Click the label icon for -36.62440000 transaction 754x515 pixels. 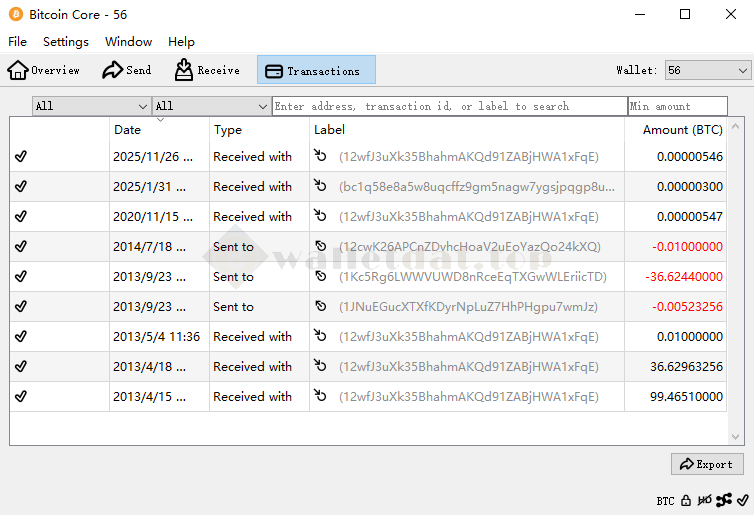point(321,277)
